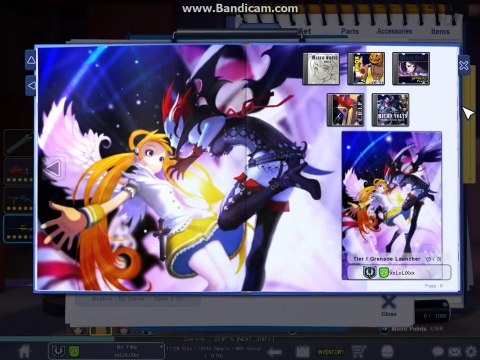Open the purple-haired girl album cover thumbnail

[411, 69]
